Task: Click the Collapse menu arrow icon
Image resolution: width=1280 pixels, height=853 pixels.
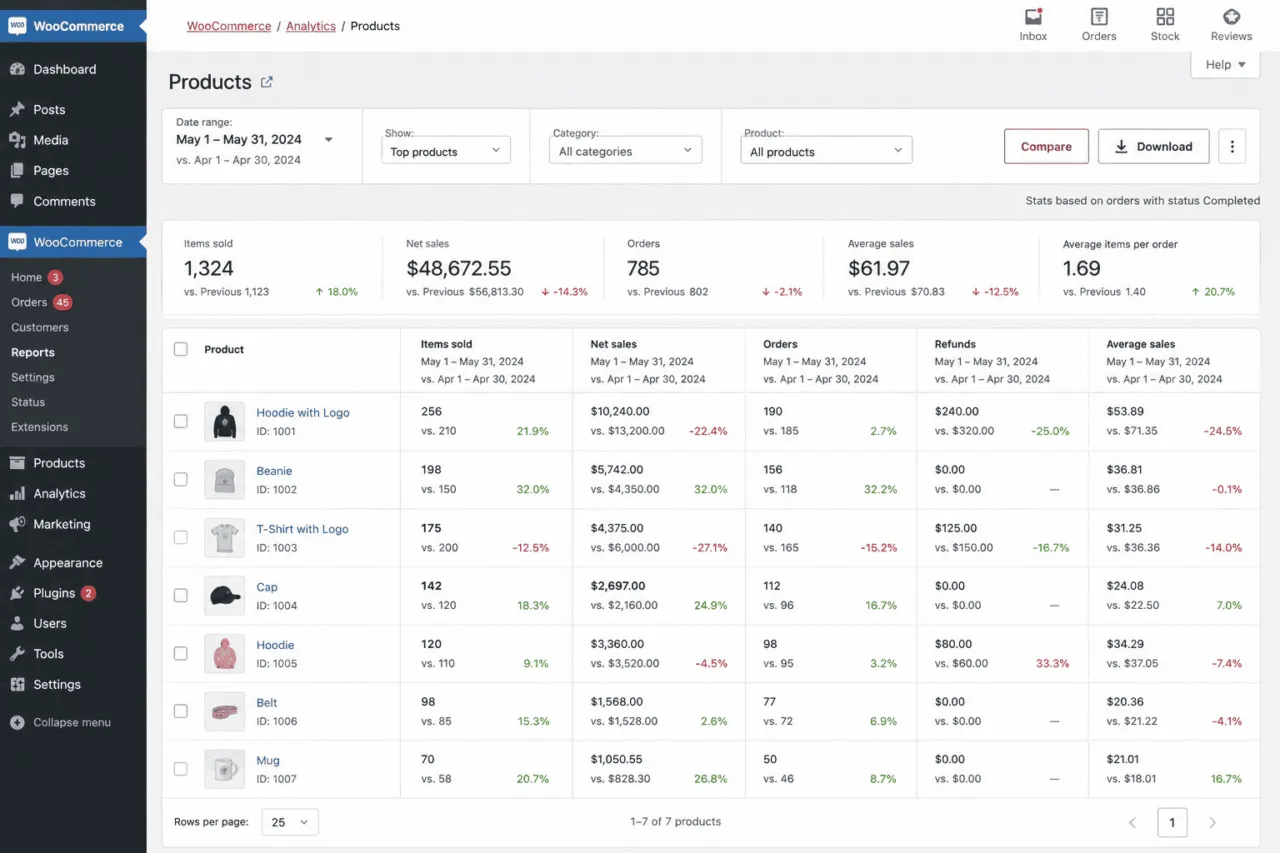Action: coord(17,722)
